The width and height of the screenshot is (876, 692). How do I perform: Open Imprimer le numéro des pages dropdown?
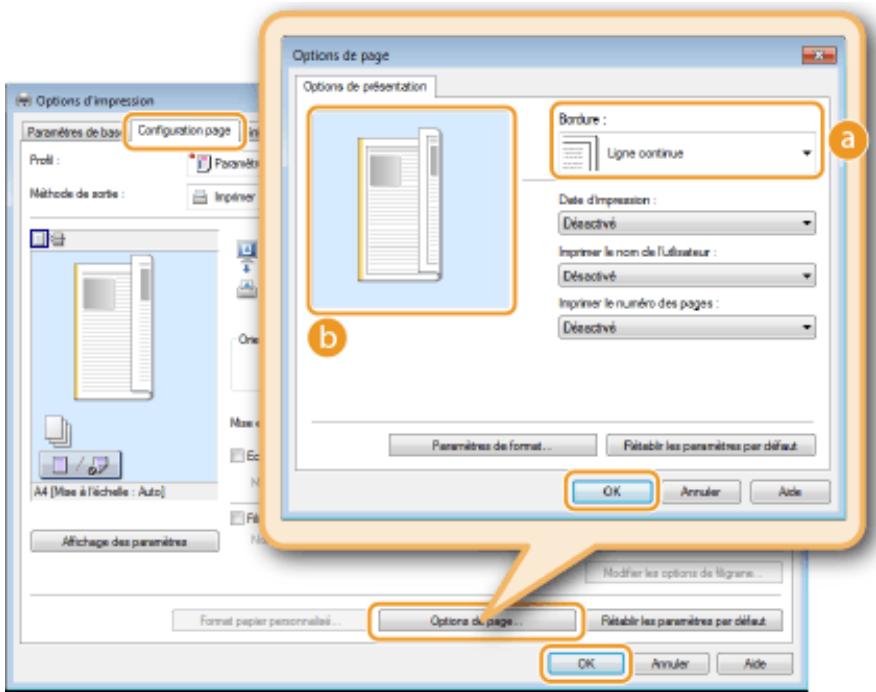pos(687,327)
